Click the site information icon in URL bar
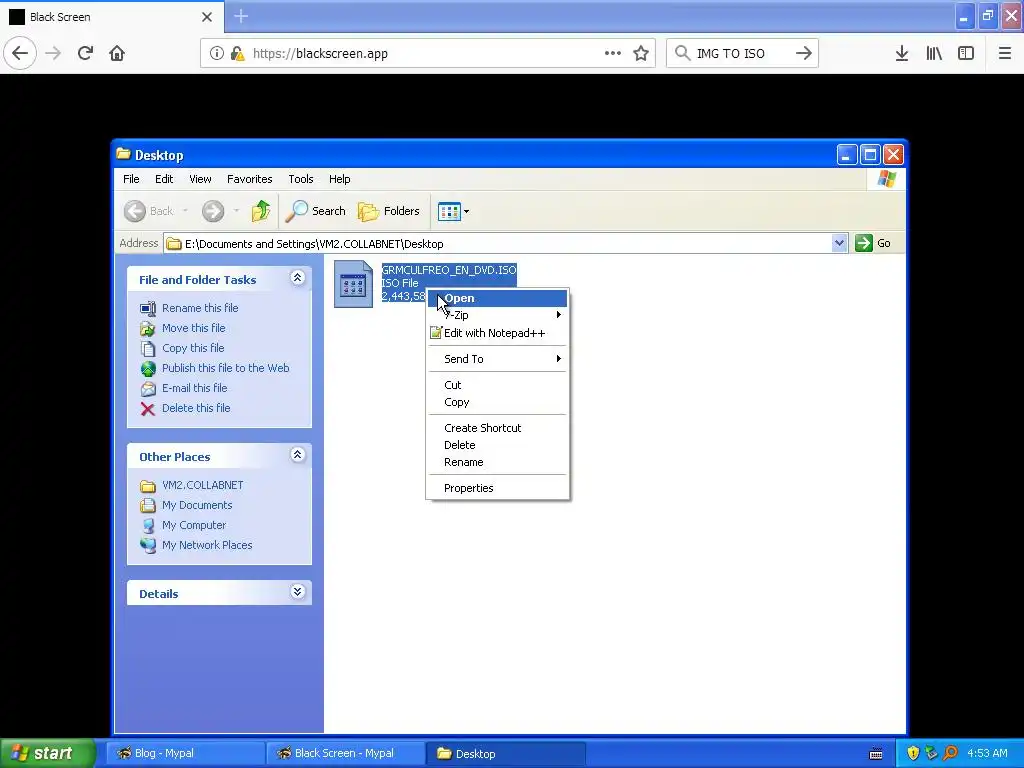The height and width of the screenshot is (768, 1024). pyautogui.click(x=217, y=54)
